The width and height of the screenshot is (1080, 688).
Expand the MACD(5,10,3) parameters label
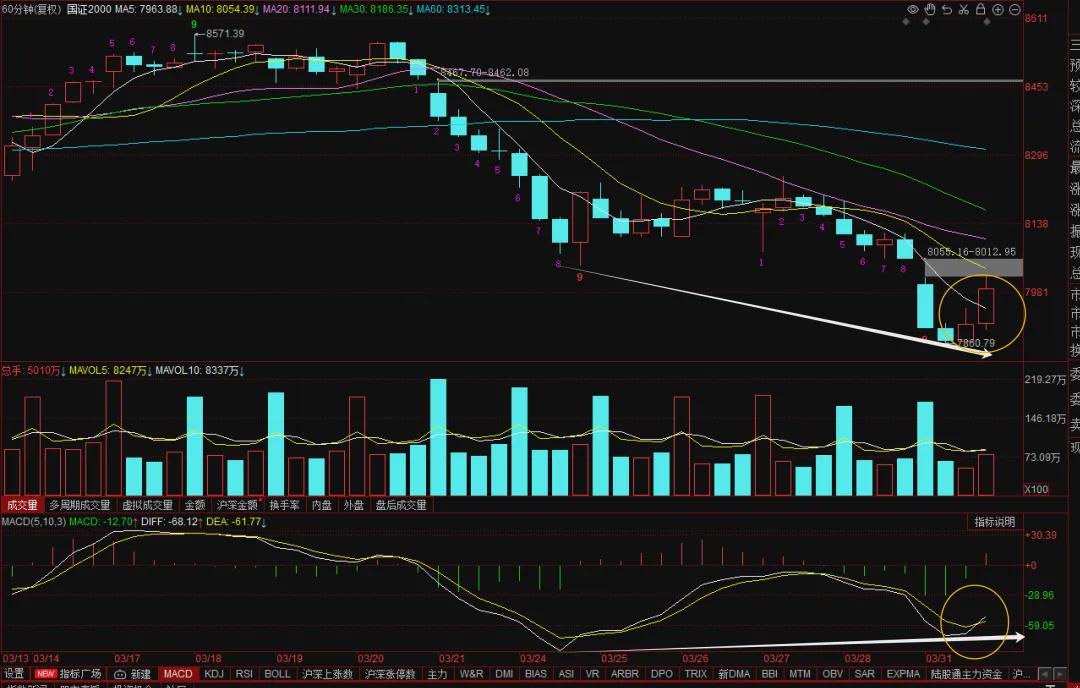click(34, 521)
